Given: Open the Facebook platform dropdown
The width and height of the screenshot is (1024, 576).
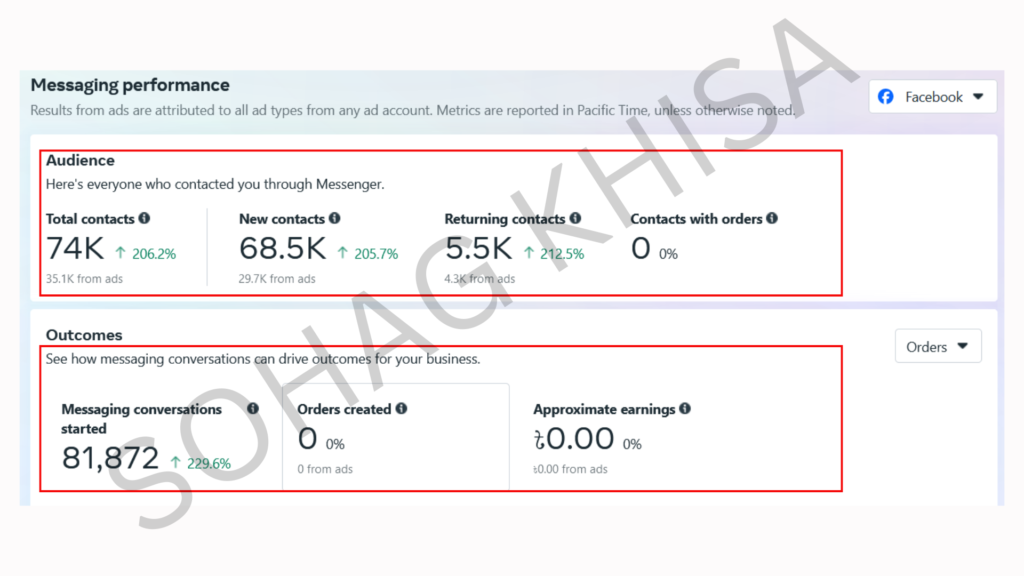Looking at the screenshot, I should point(933,97).
